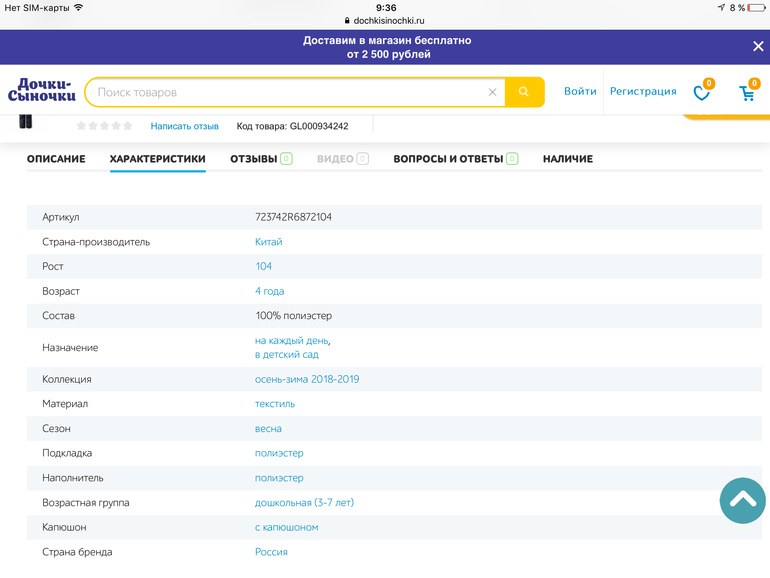Close the free delivery banner
The width and height of the screenshot is (770, 578).
click(757, 46)
